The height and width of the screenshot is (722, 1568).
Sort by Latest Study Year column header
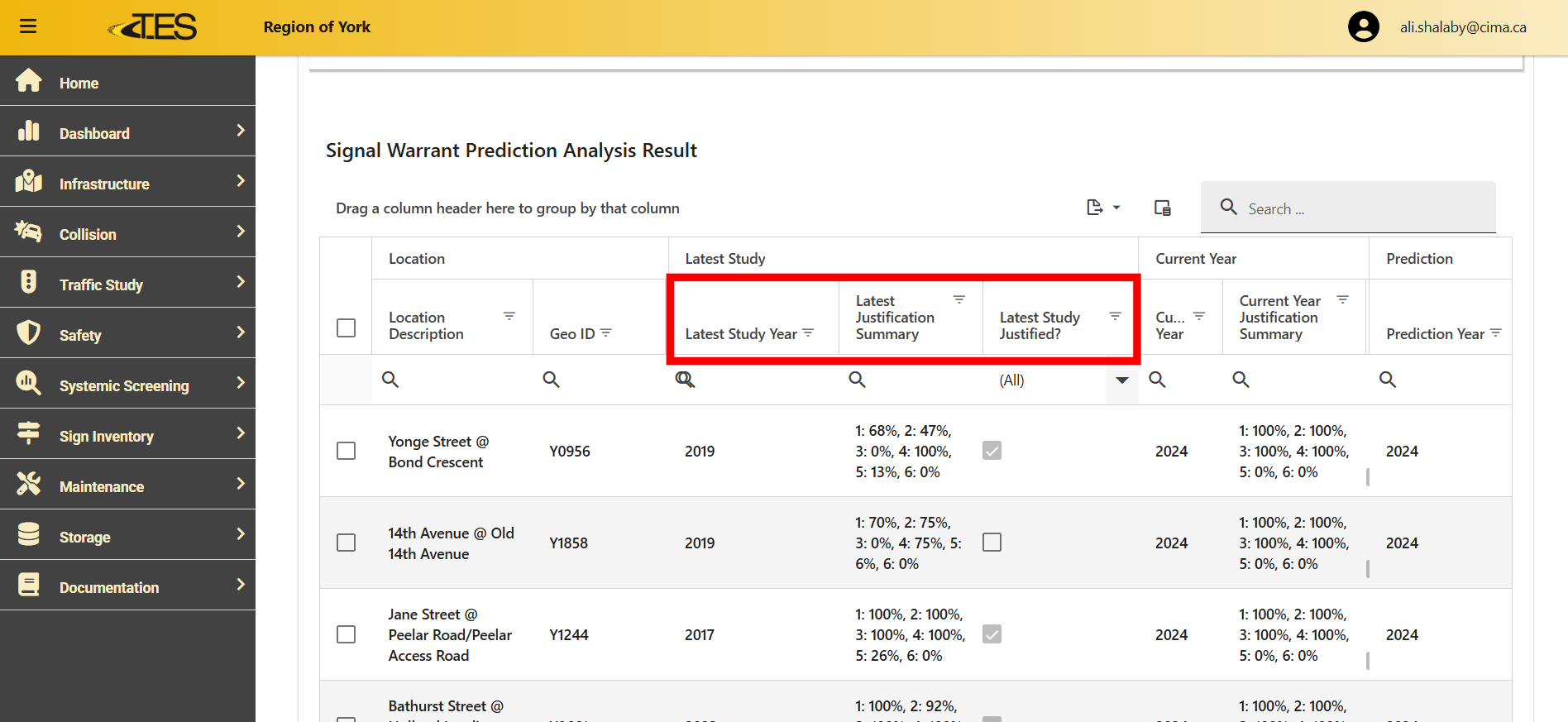click(x=740, y=333)
